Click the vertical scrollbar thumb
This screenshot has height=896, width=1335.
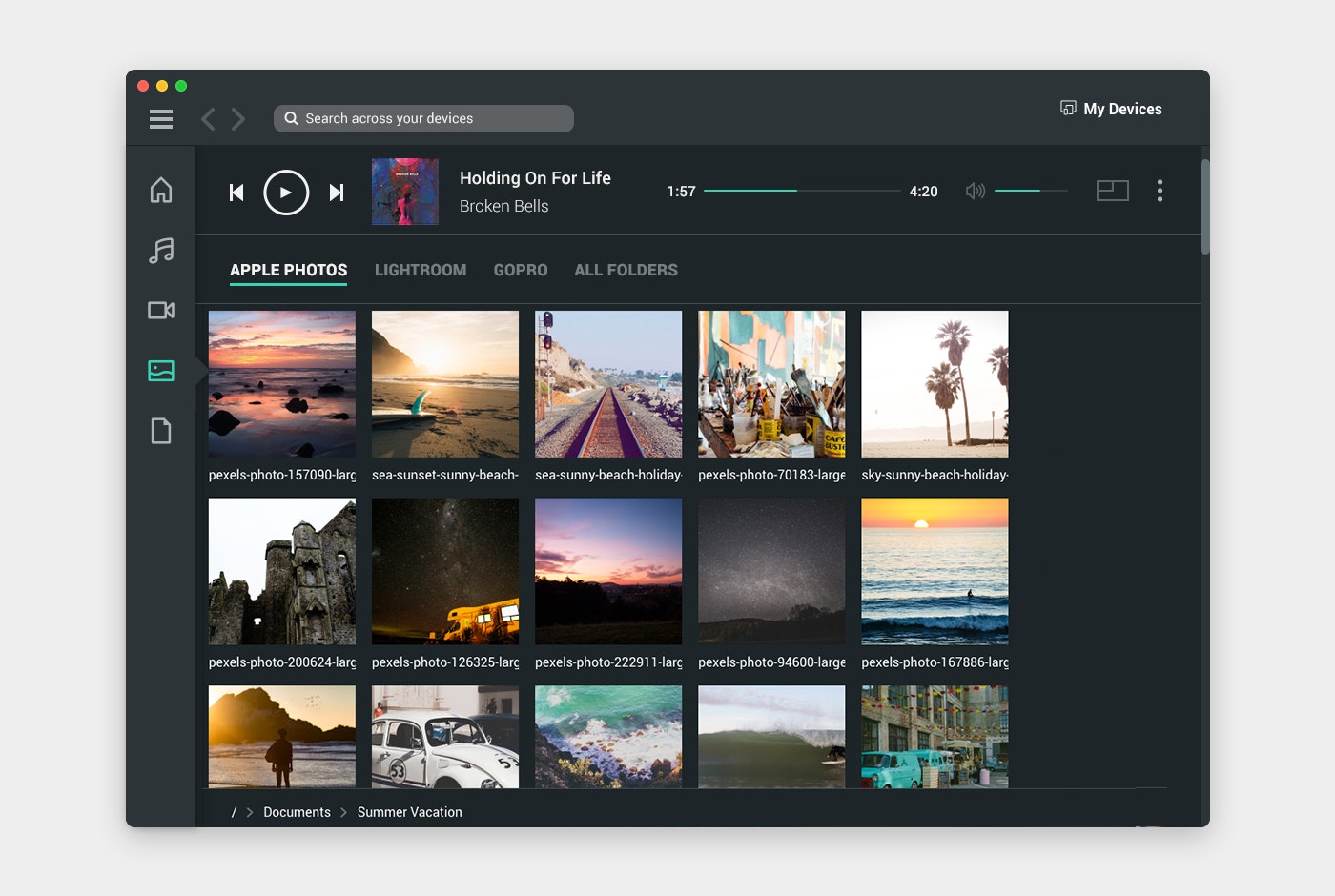coord(1204,207)
